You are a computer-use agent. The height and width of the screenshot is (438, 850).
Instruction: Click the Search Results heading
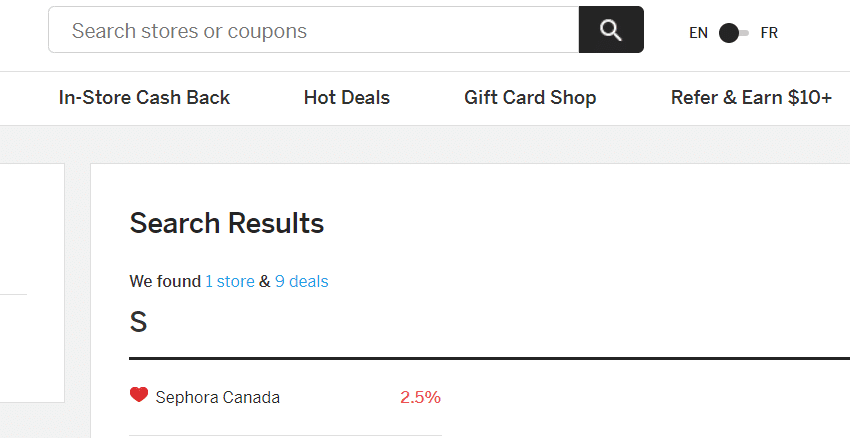coord(227,223)
